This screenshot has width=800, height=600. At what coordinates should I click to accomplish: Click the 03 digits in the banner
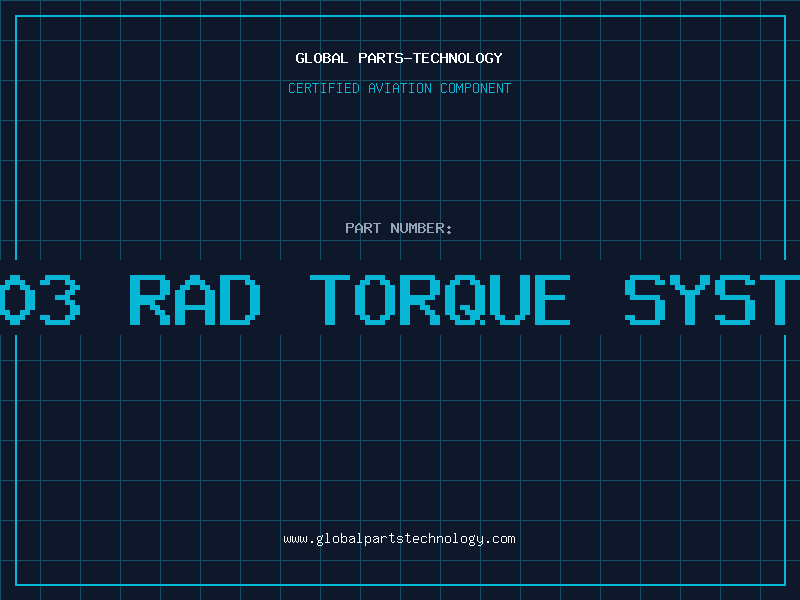[38, 299]
